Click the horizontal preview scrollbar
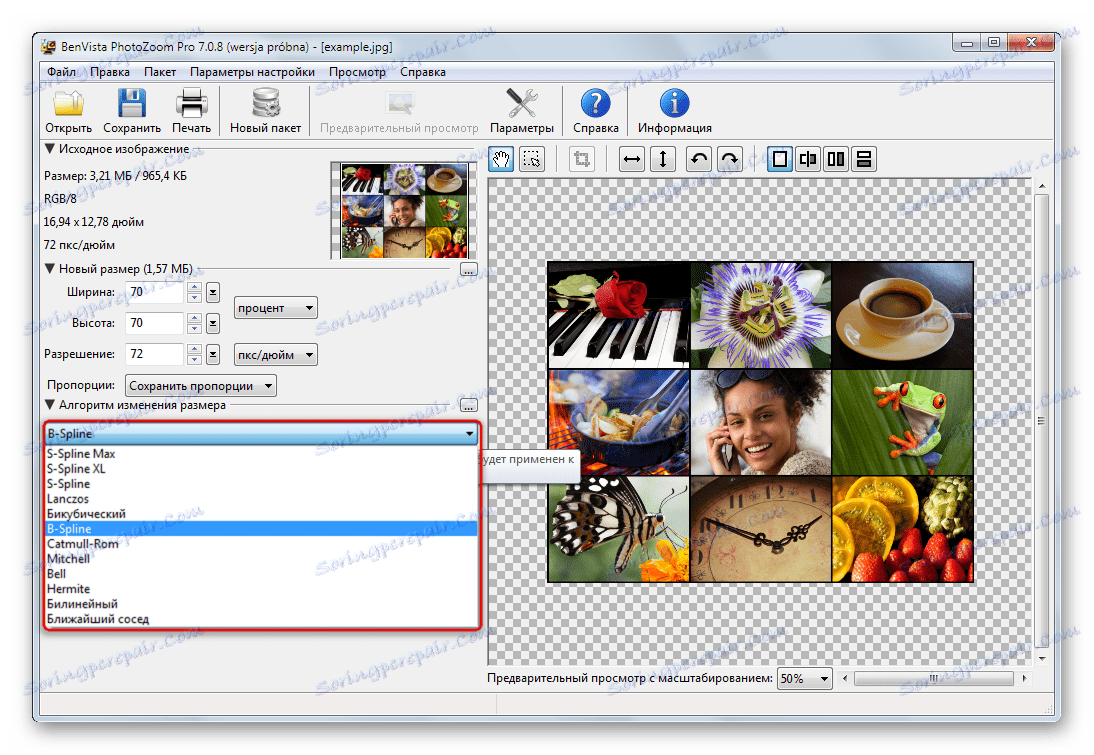The width and height of the screenshot is (1094, 755). pyautogui.click(x=934, y=678)
